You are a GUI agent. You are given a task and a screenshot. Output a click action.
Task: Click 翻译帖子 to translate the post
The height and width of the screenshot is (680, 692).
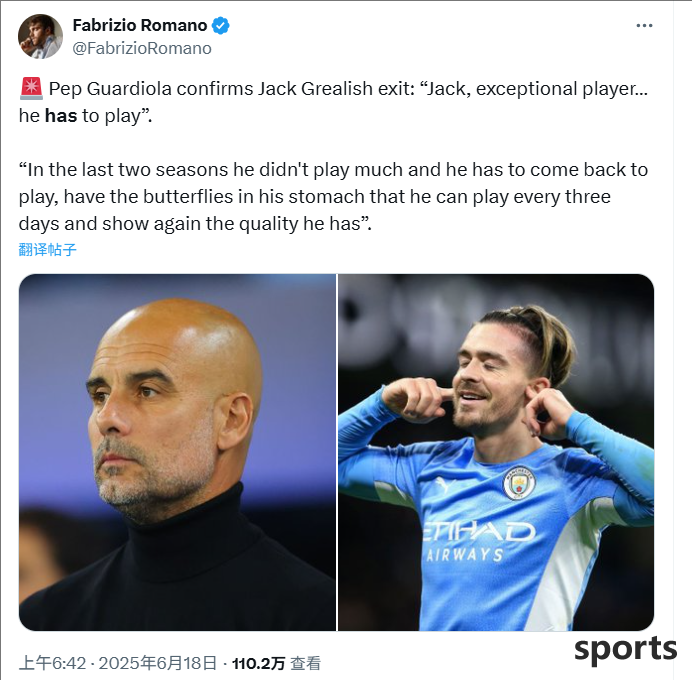48,250
